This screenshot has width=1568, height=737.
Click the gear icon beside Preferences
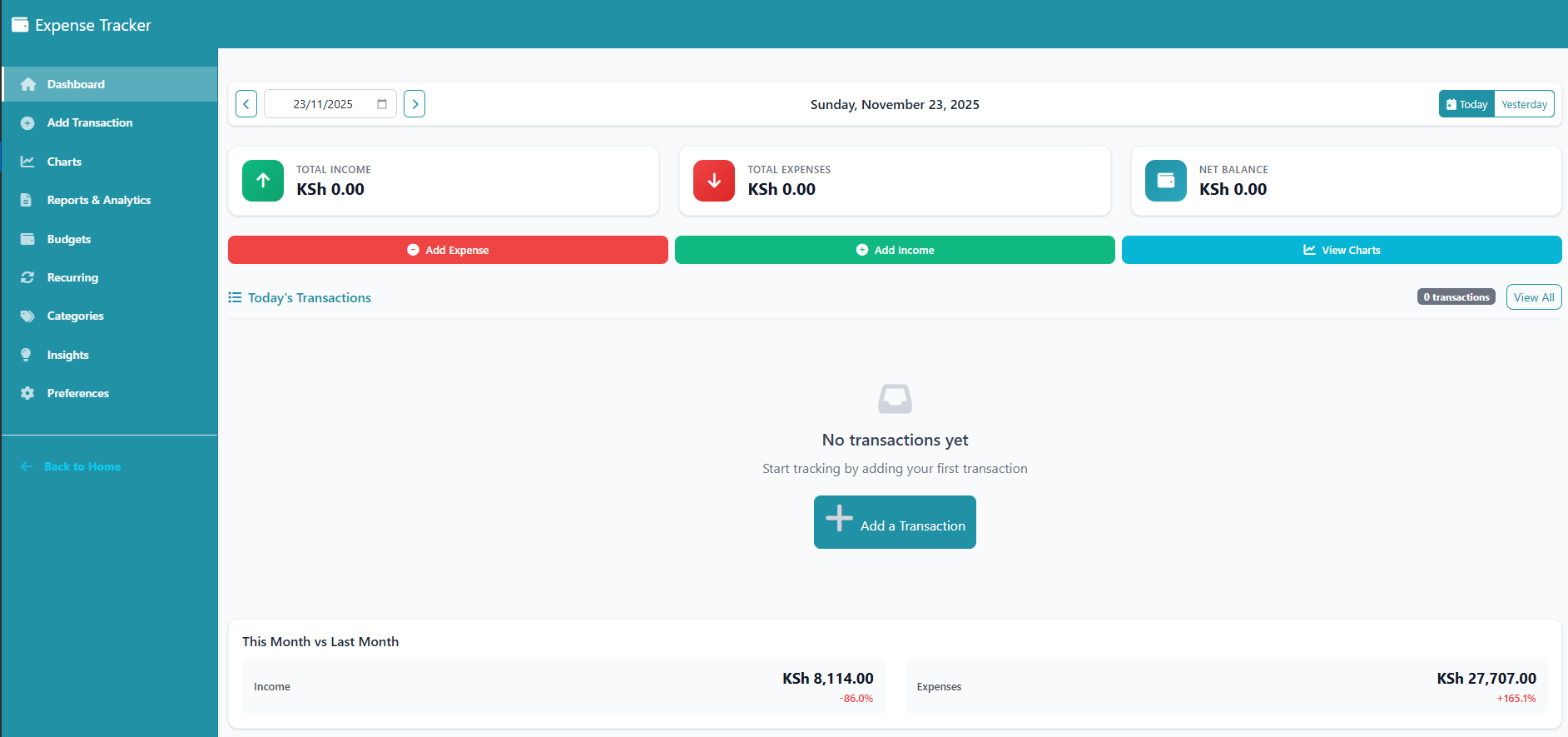[27, 393]
